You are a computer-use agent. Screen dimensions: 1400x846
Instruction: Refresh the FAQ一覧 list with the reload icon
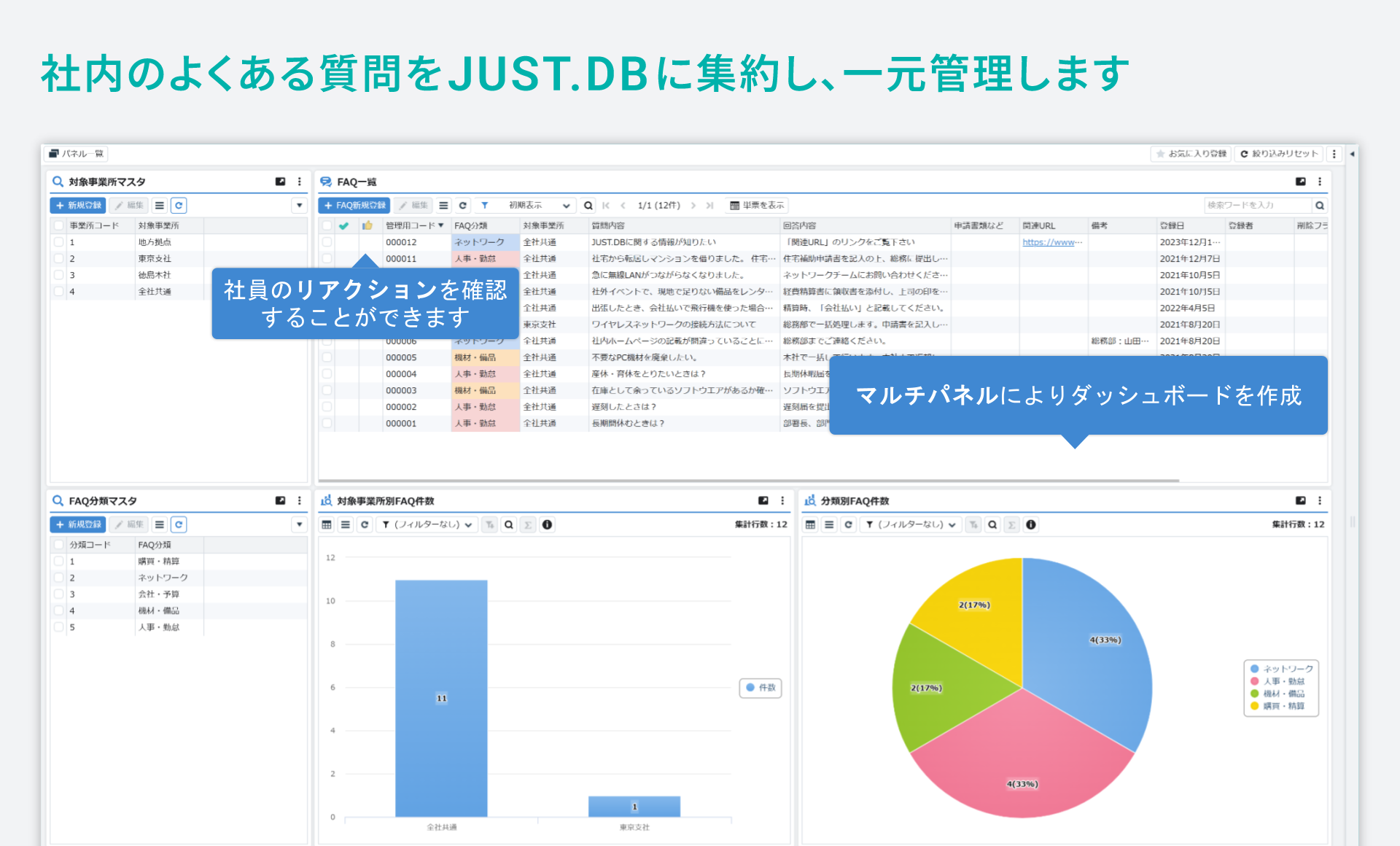[x=462, y=205]
